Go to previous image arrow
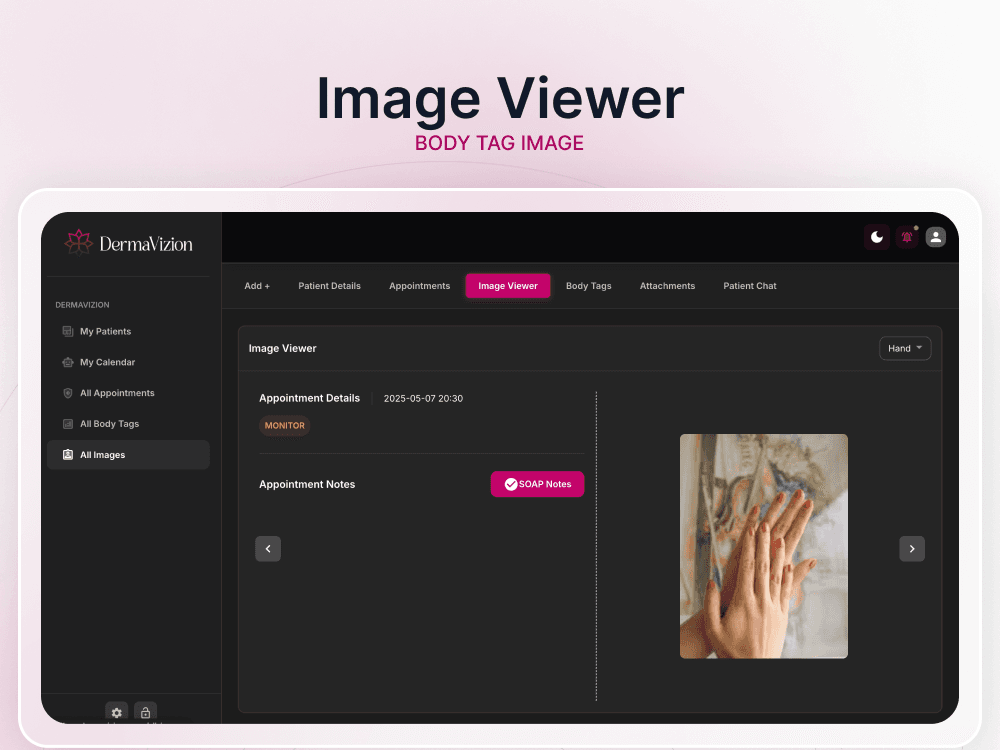This screenshot has width=1000, height=750. click(x=268, y=548)
